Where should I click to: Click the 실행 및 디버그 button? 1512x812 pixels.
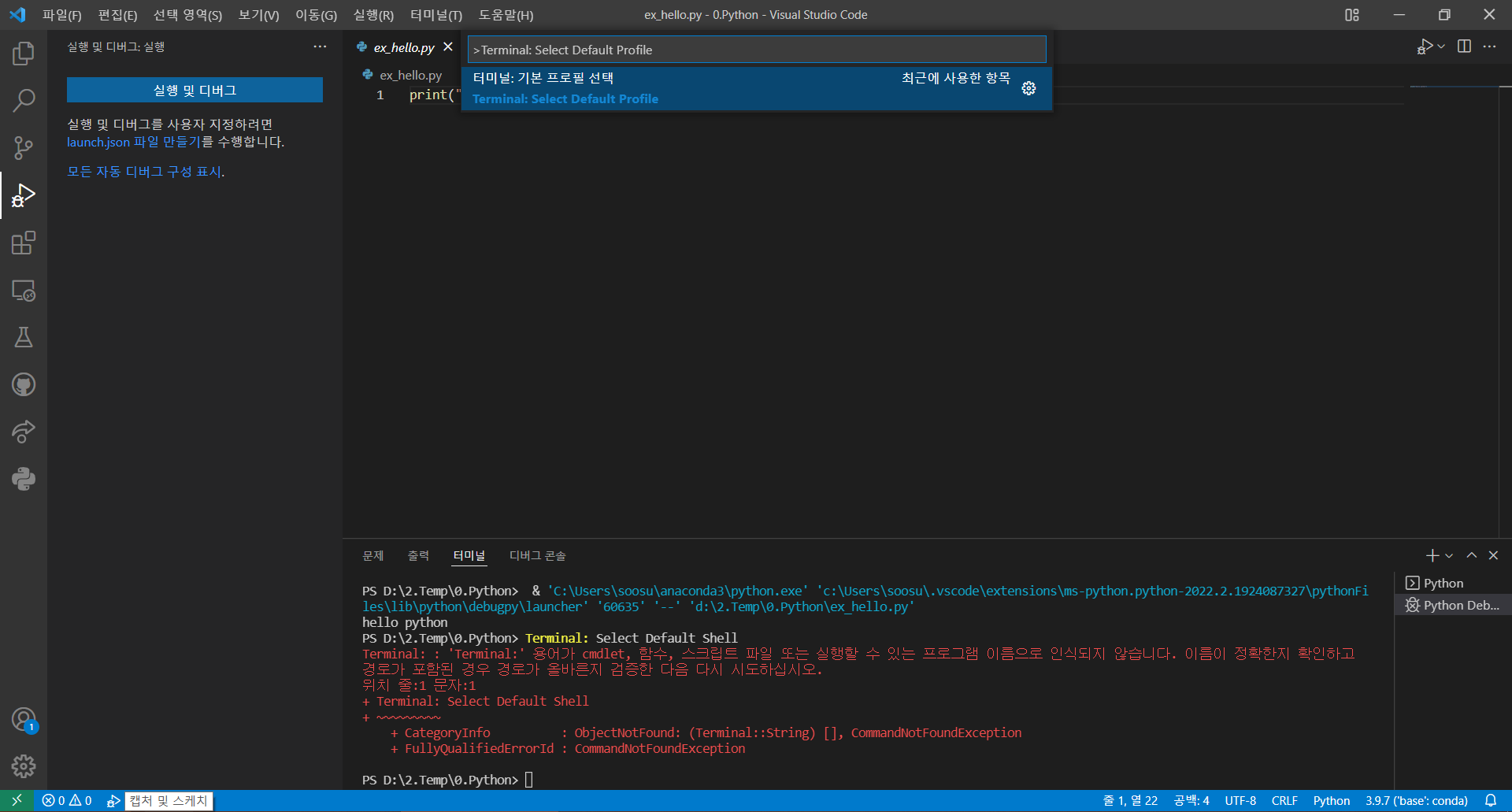tap(195, 90)
